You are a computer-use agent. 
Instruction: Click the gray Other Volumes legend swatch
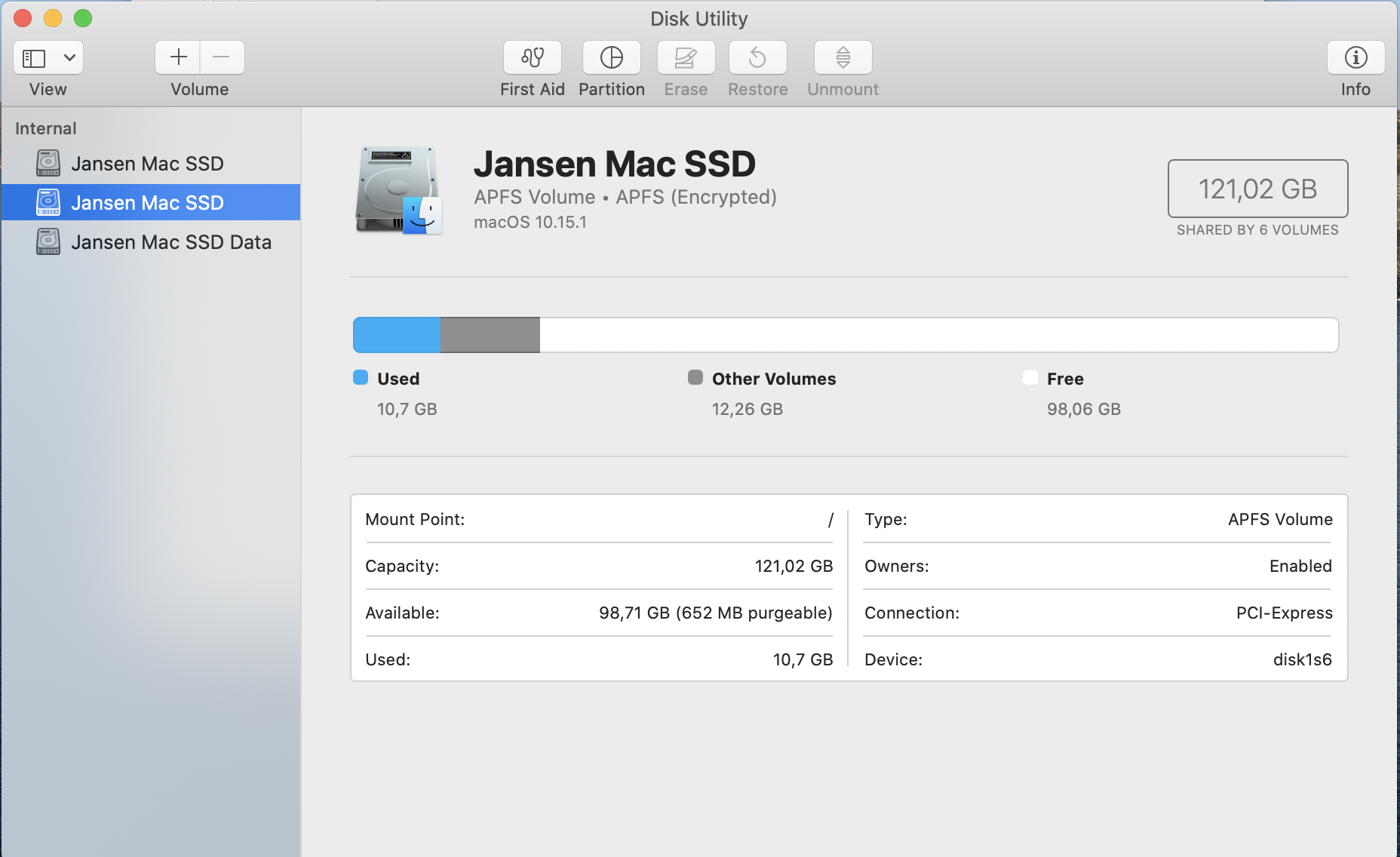tap(695, 378)
